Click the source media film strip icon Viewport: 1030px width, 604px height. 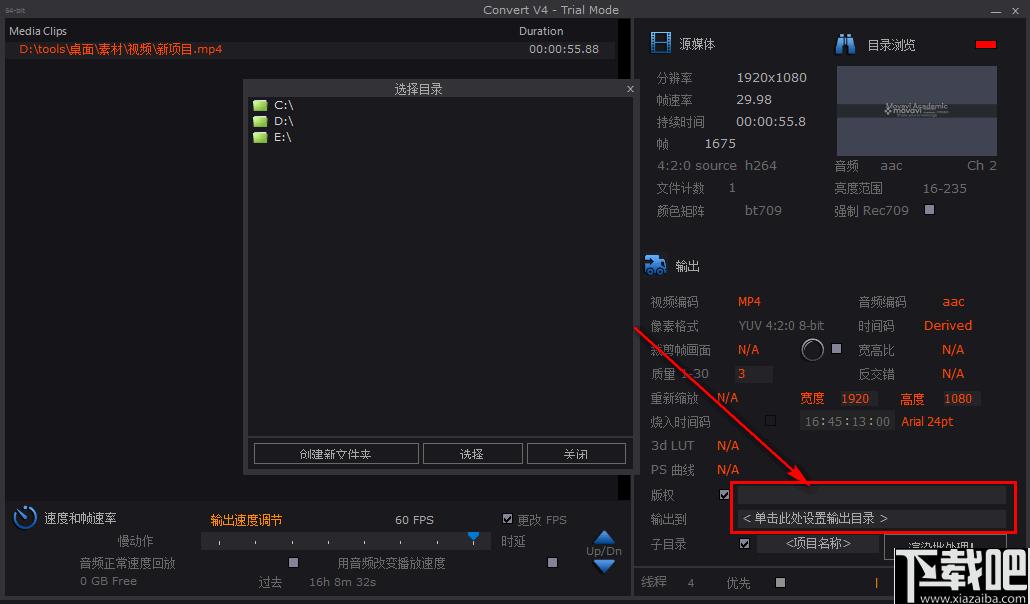(661, 43)
